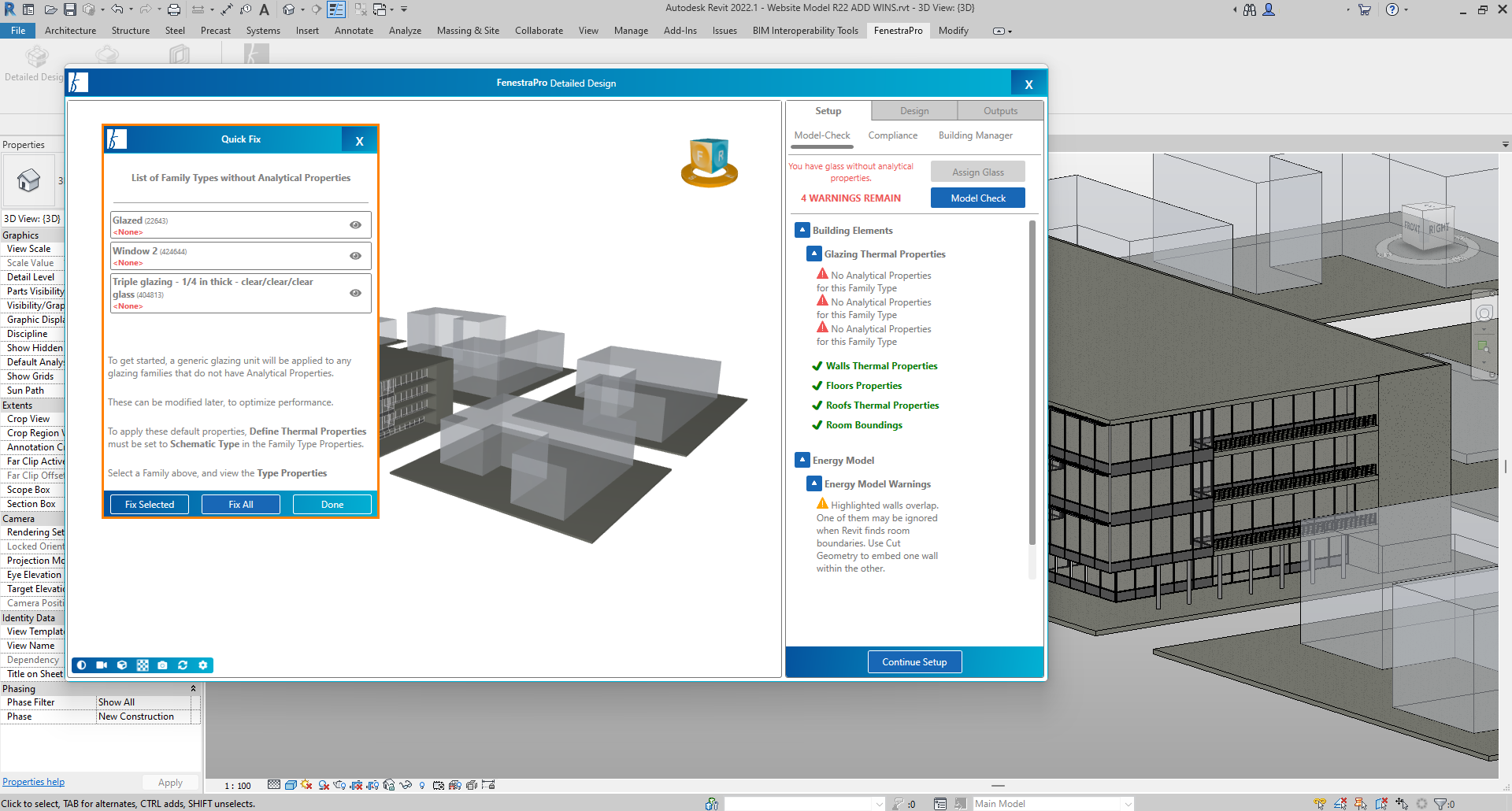Save the project with Save icon
The image size is (1512, 811).
70,9
